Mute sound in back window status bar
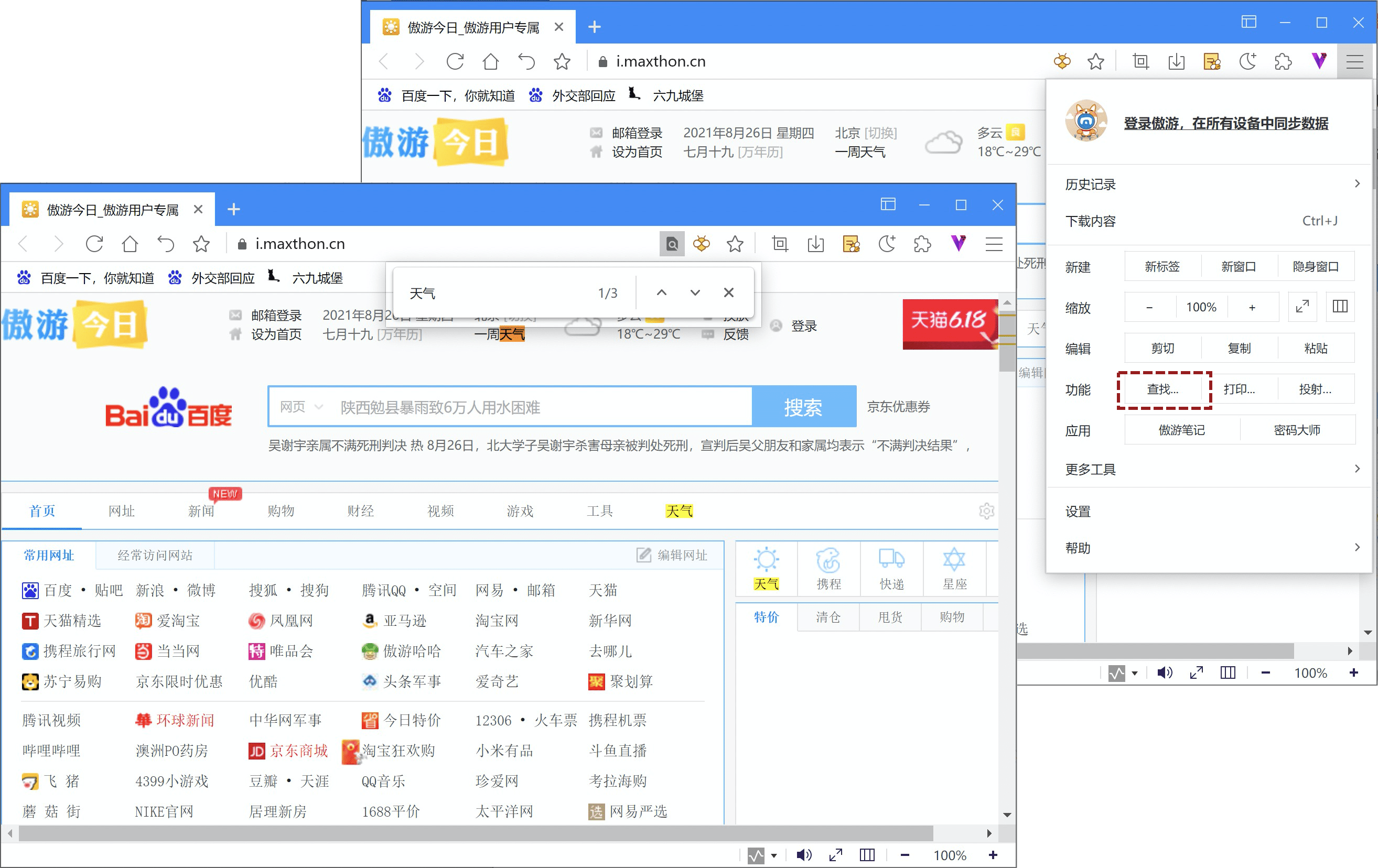This screenshot has height=868, width=1378. [1165, 672]
